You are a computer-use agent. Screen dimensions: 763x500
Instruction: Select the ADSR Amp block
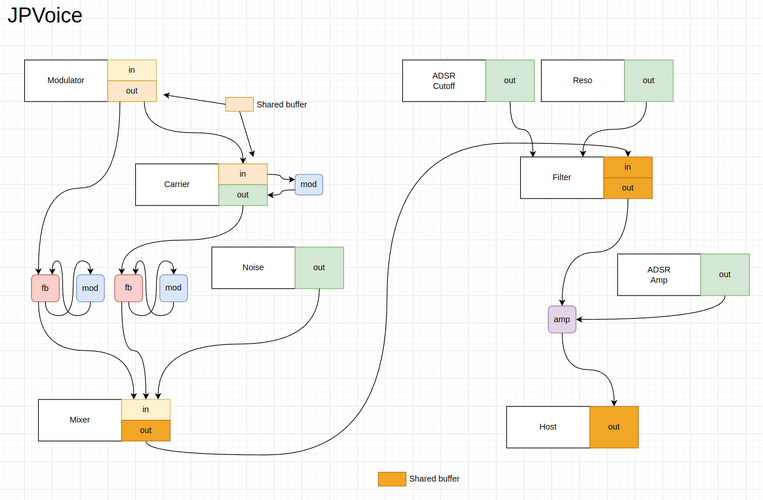pos(659,274)
